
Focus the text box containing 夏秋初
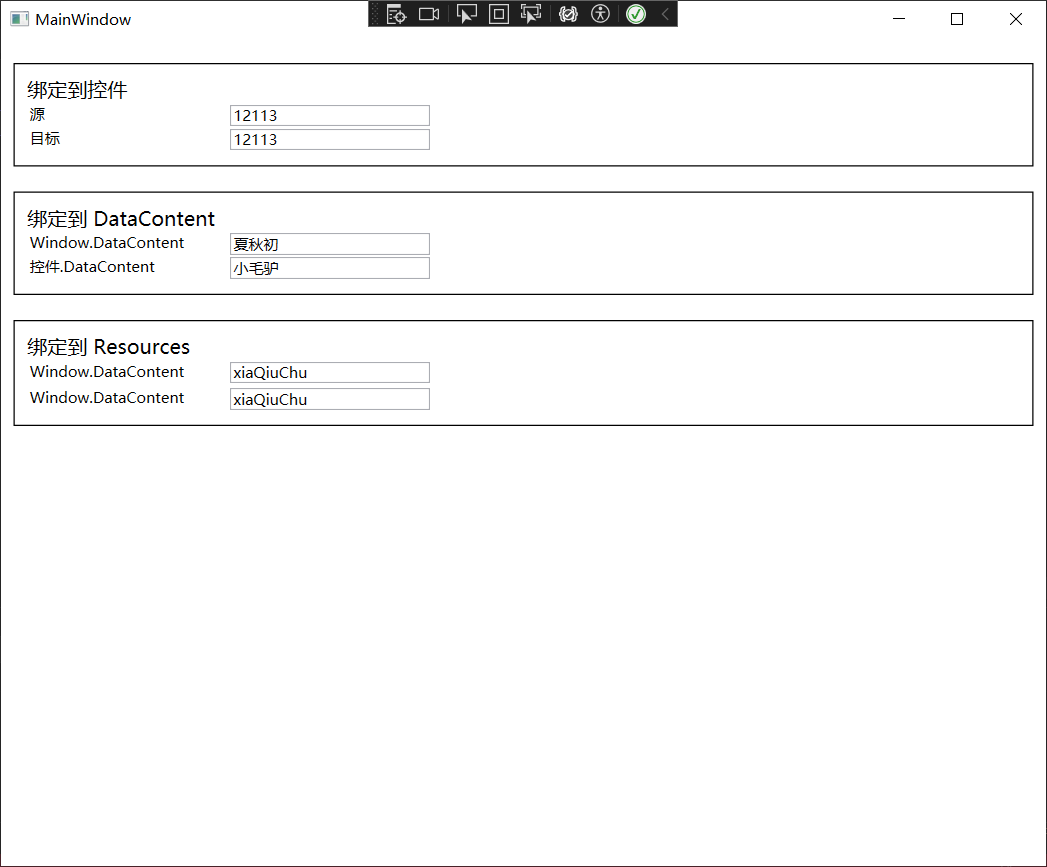tap(330, 244)
